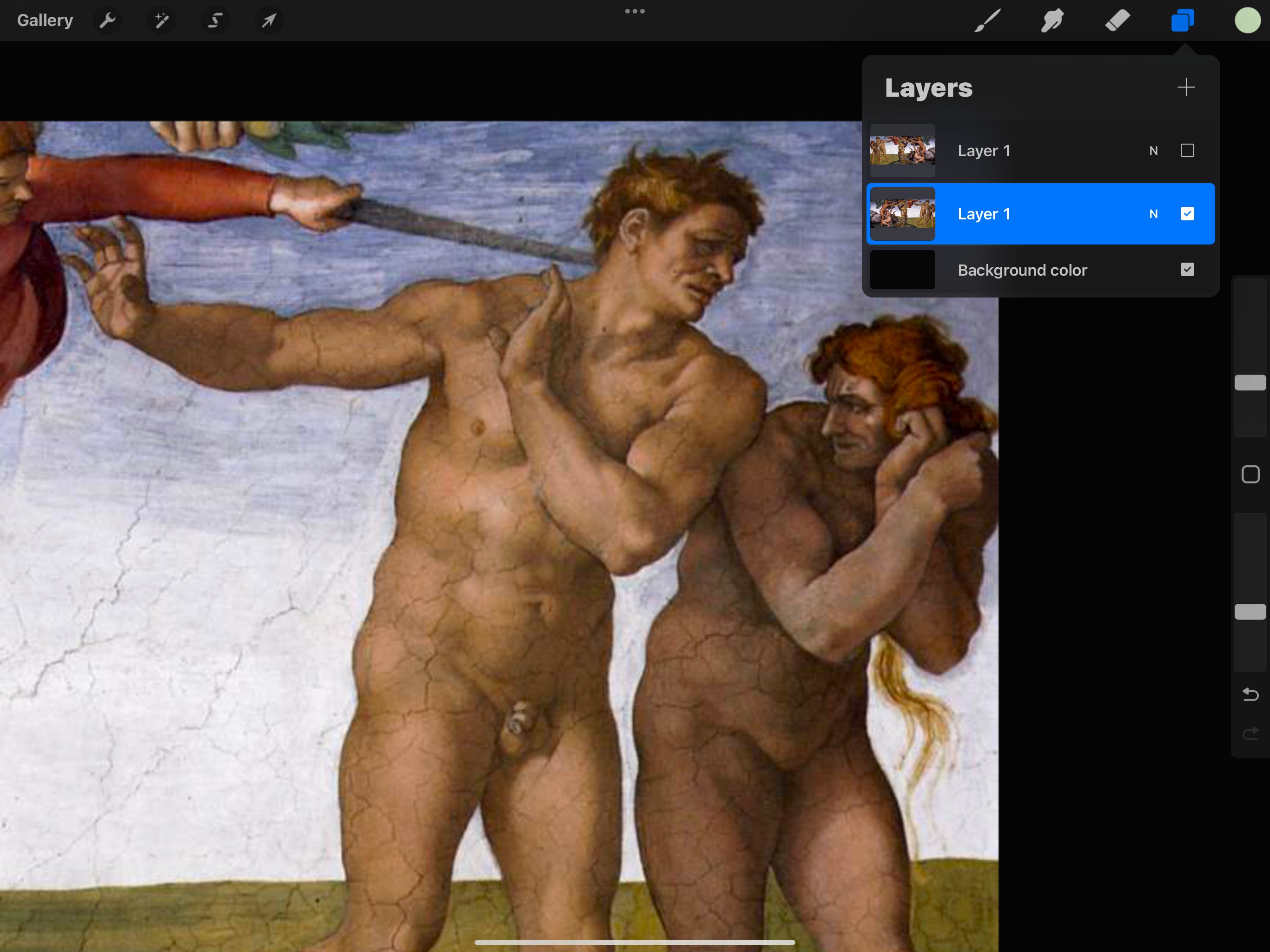Tap the top Layer 1 thumbnail
The image size is (1270, 952).
(903, 151)
